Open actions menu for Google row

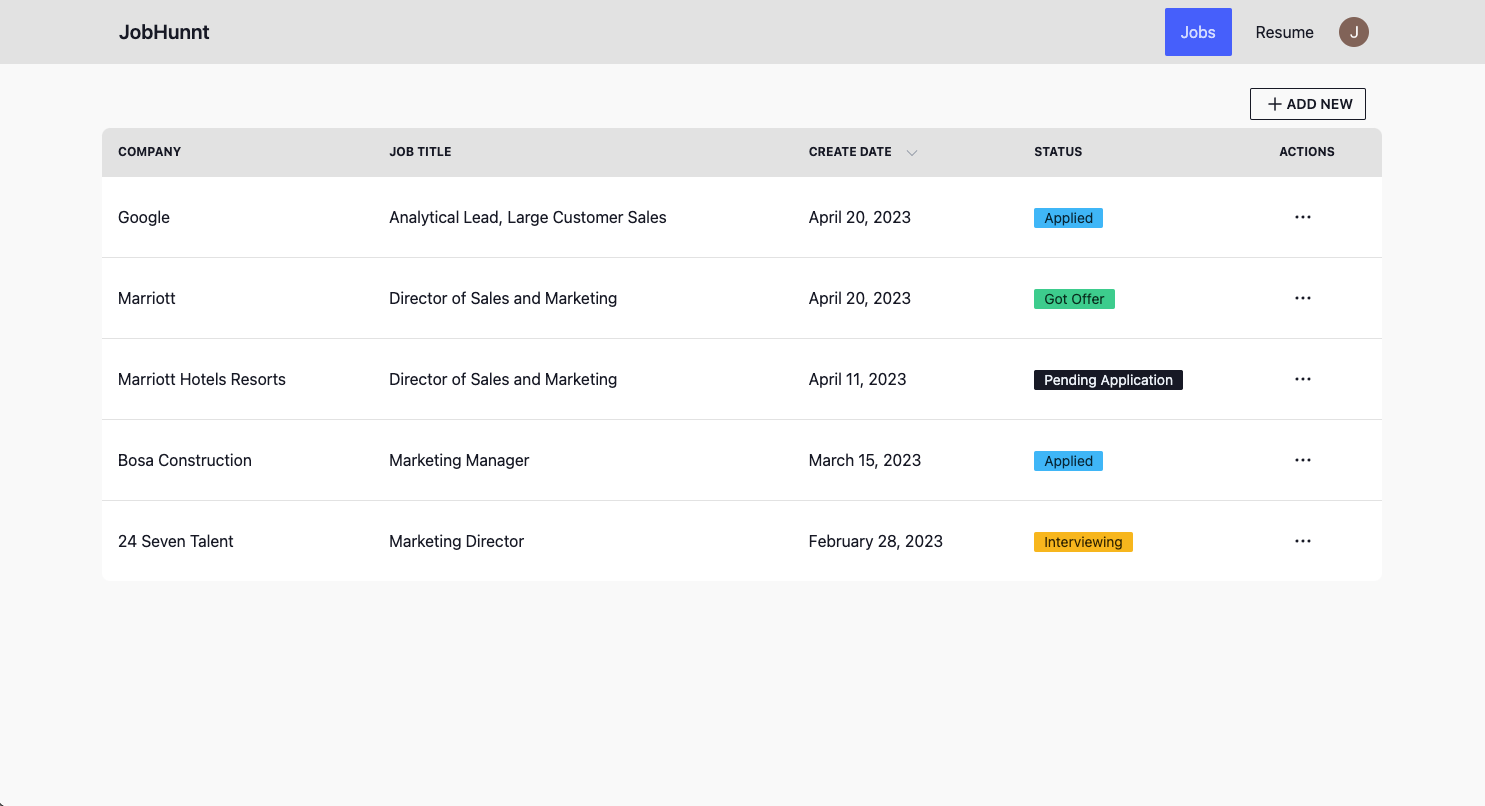pos(1302,217)
